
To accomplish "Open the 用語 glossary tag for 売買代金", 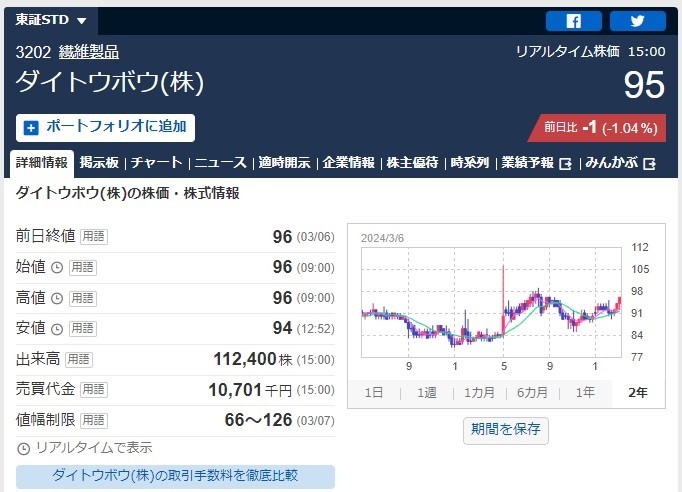I will tap(94, 389).
